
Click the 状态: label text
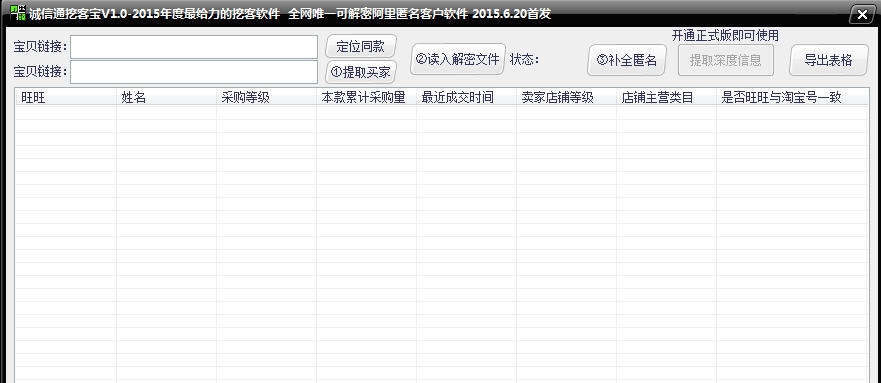[x=525, y=60]
